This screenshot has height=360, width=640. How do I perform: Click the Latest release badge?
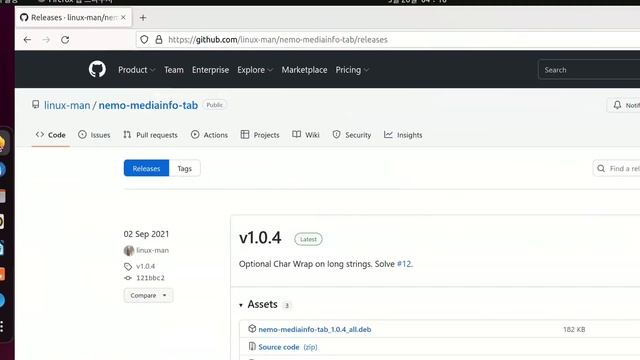(x=308, y=239)
